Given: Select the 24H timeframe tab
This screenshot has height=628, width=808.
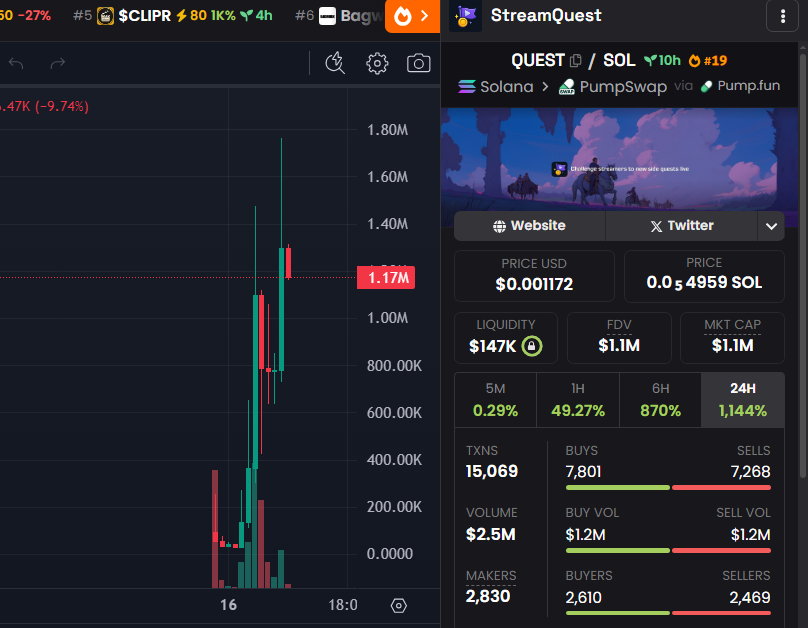Looking at the screenshot, I should 743,400.
